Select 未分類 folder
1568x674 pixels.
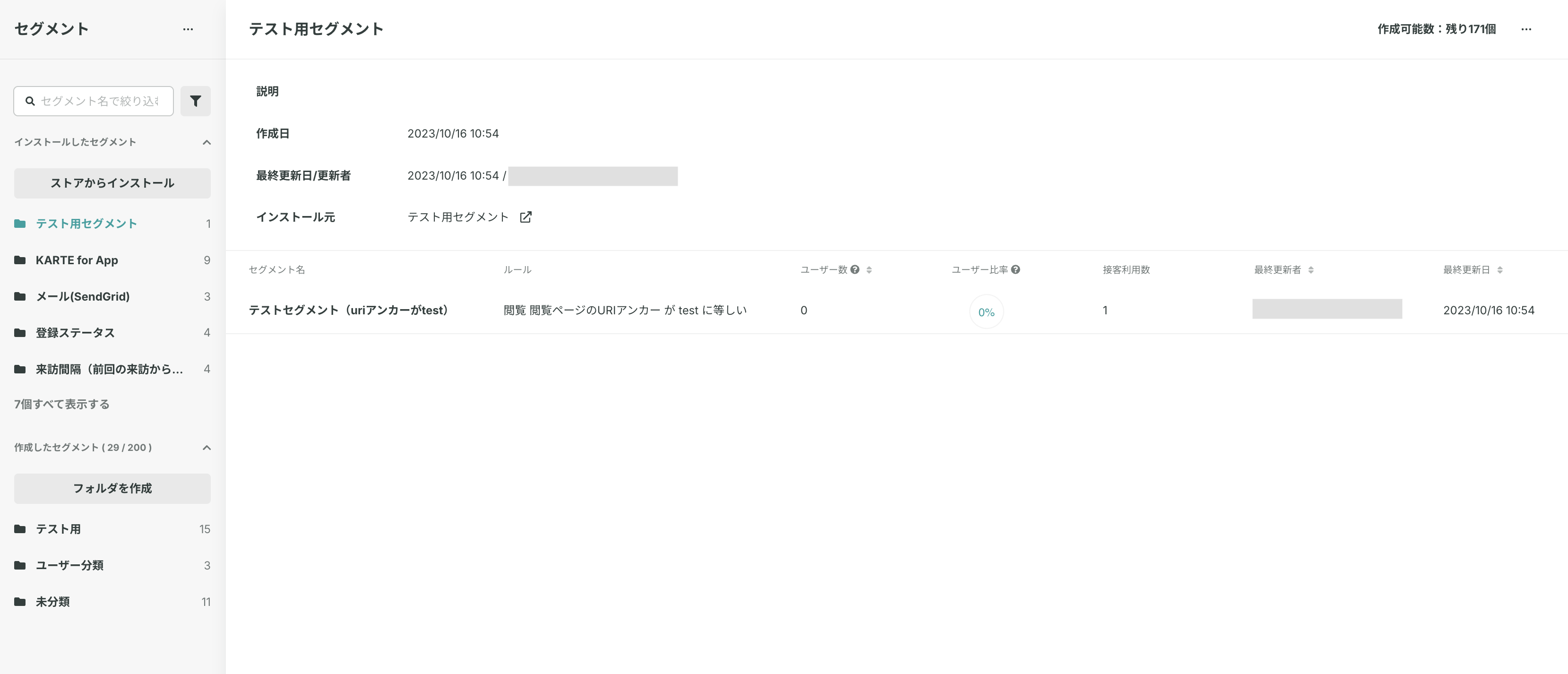click(x=112, y=602)
